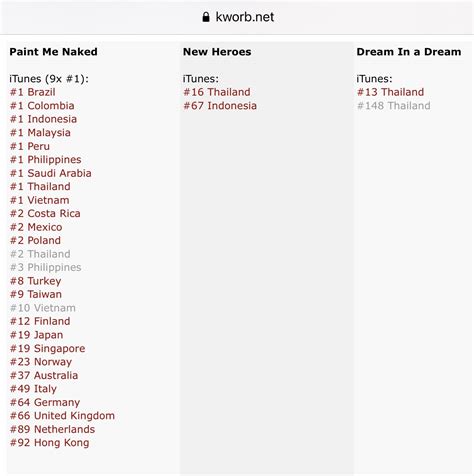Select the kworb.net address bar
The width and height of the screenshot is (474, 476).
click(237, 17)
